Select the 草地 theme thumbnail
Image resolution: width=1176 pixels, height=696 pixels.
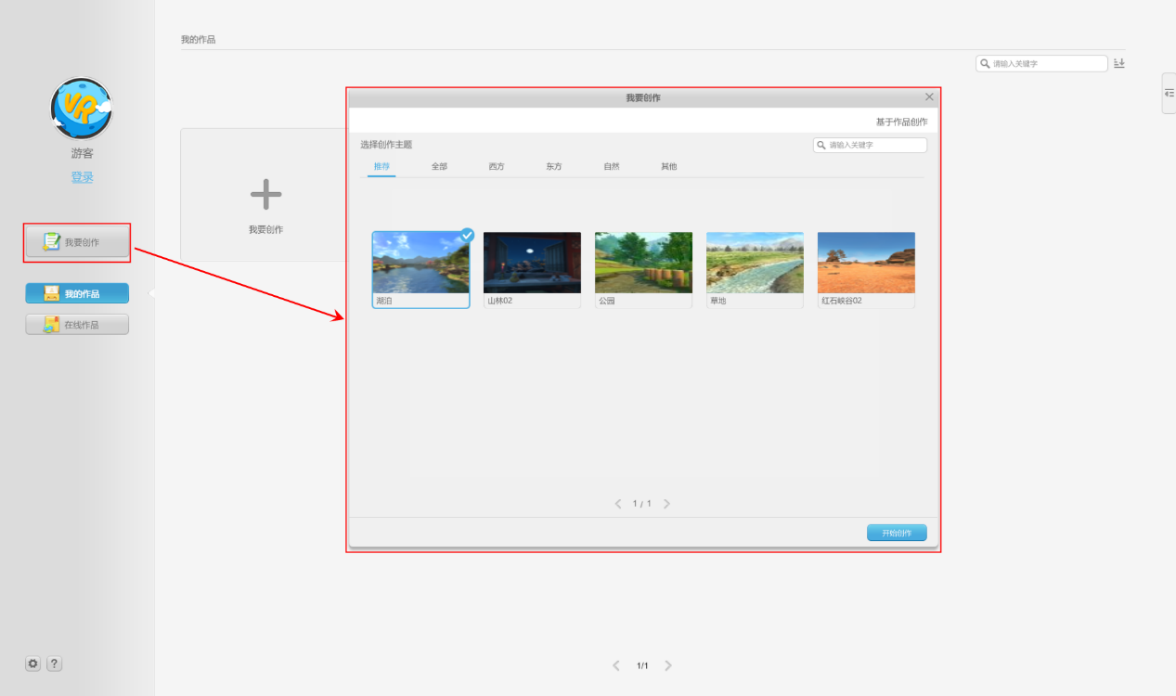click(754, 269)
